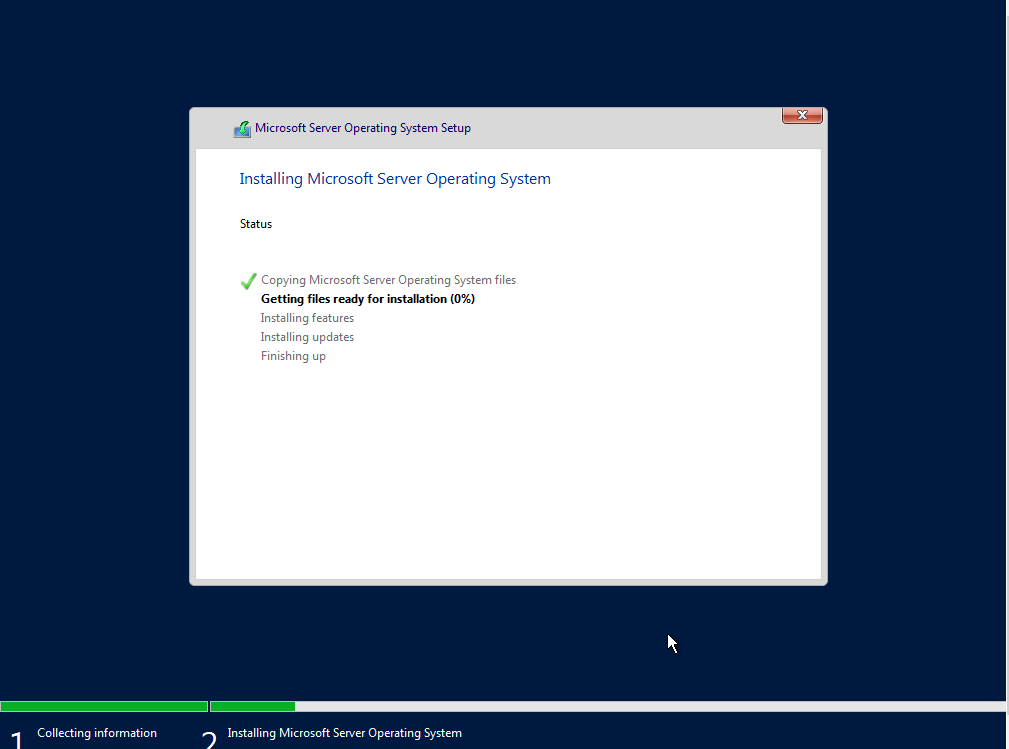
Task: Click the 'Status' label
Action: tap(256, 224)
